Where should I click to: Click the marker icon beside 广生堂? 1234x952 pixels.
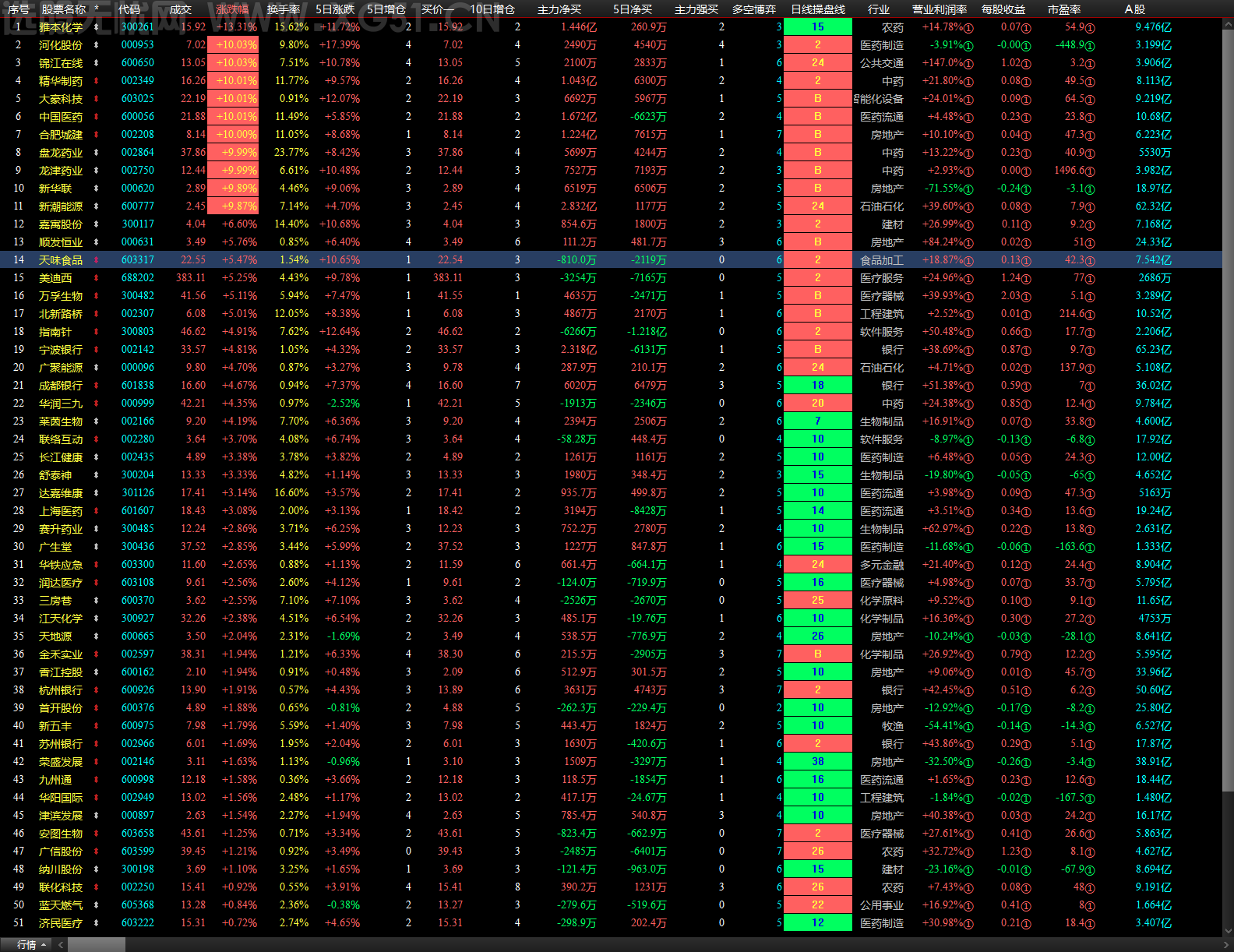97,547
